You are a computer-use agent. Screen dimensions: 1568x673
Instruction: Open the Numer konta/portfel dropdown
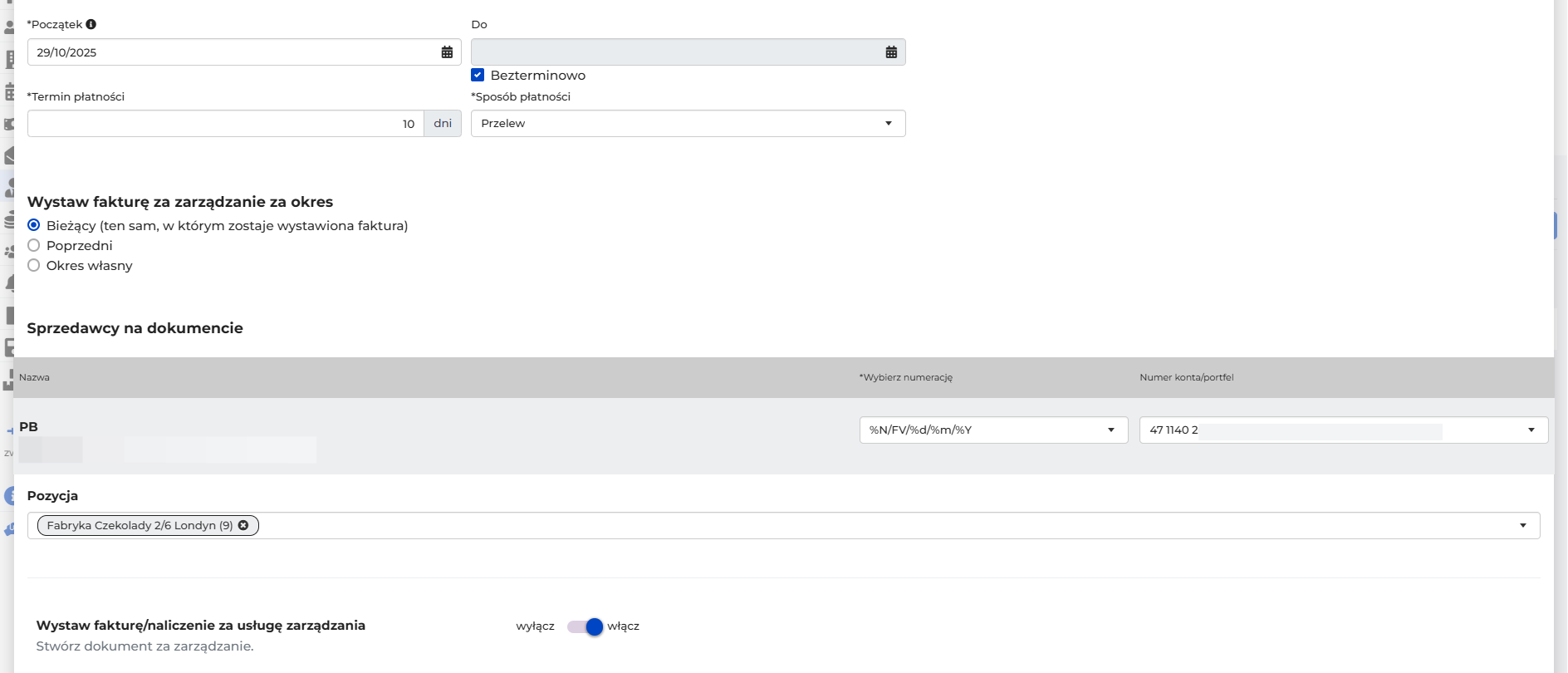click(x=1344, y=430)
